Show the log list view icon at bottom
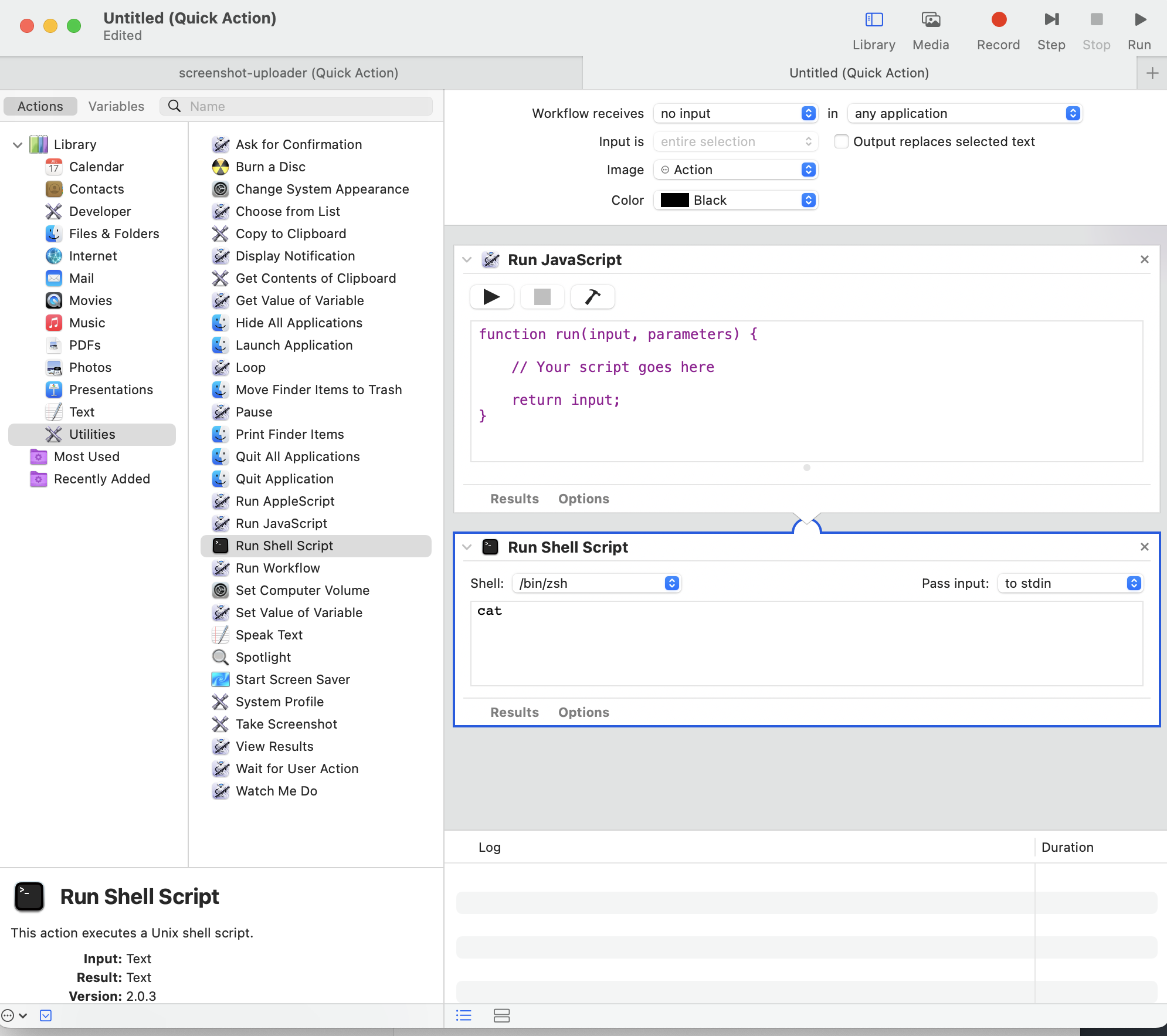1167x1036 pixels. pyautogui.click(x=463, y=1015)
